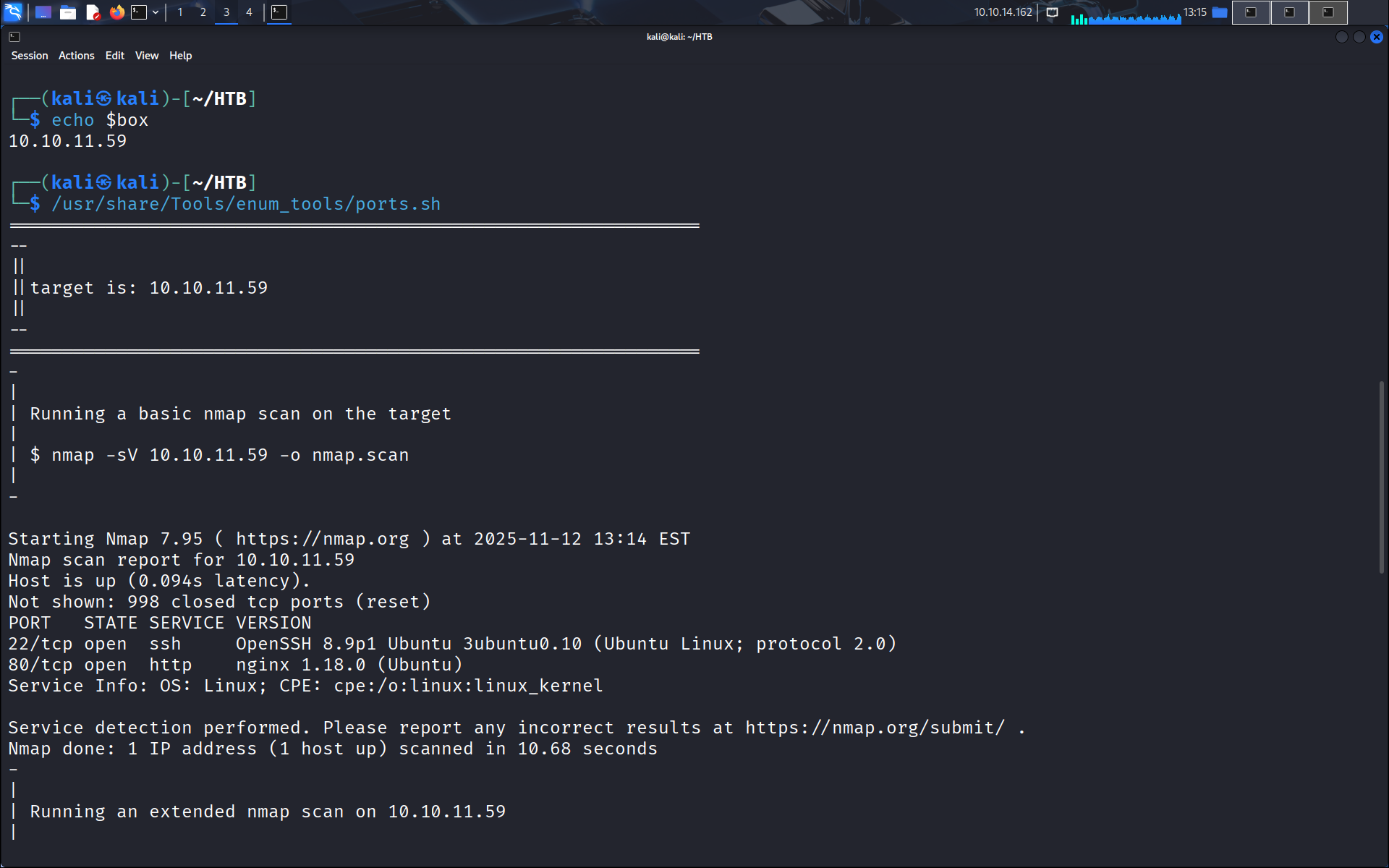1389x868 pixels.
Task: Click the terminal vertical scrollbar
Action: (x=1381, y=477)
